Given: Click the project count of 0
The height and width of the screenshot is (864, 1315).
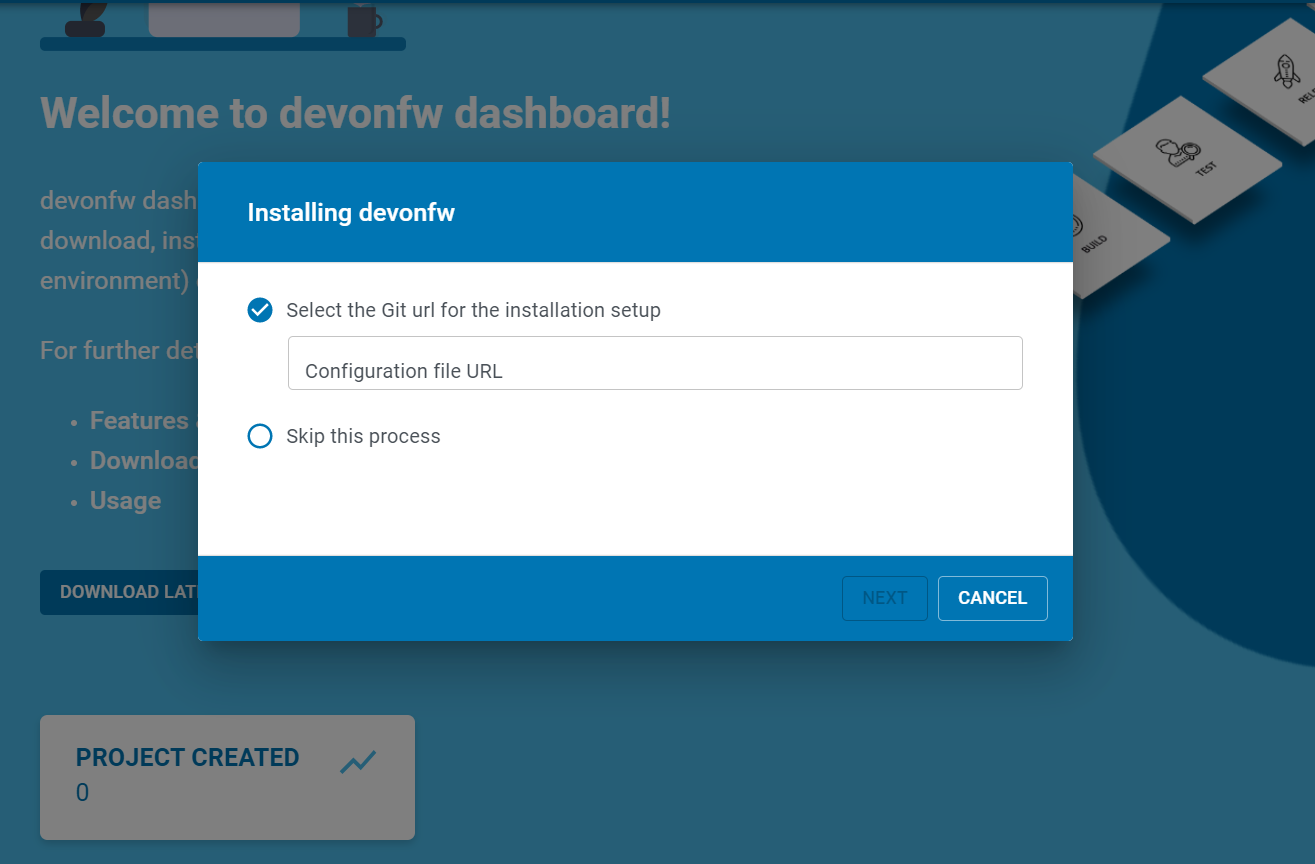Looking at the screenshot, I should (x=82, y=793).
